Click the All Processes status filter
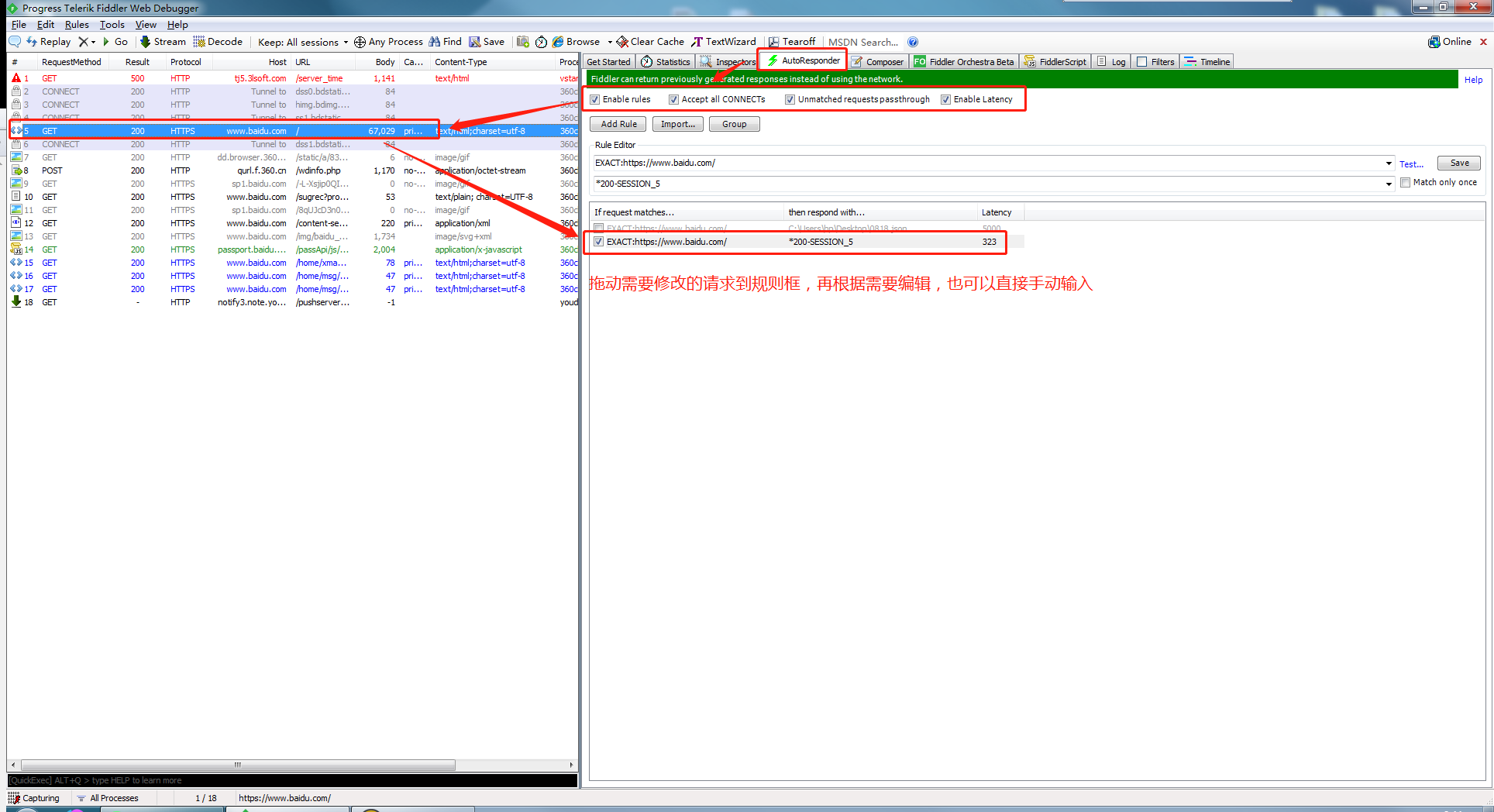Image resolution: width=1494 pixels, height=812 pixels. [108, 798]
